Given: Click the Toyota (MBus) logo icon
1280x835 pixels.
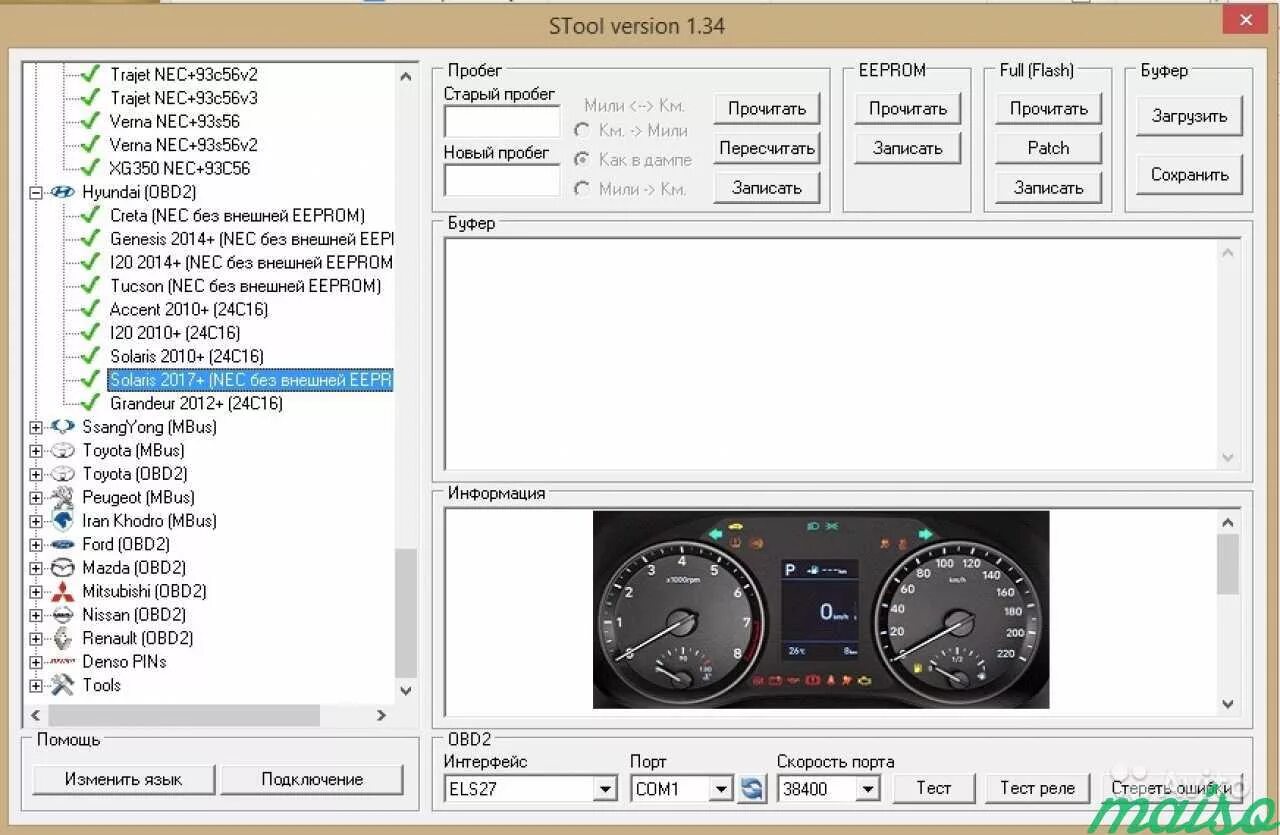Looking at the screenshot, I should coord(63,451).
